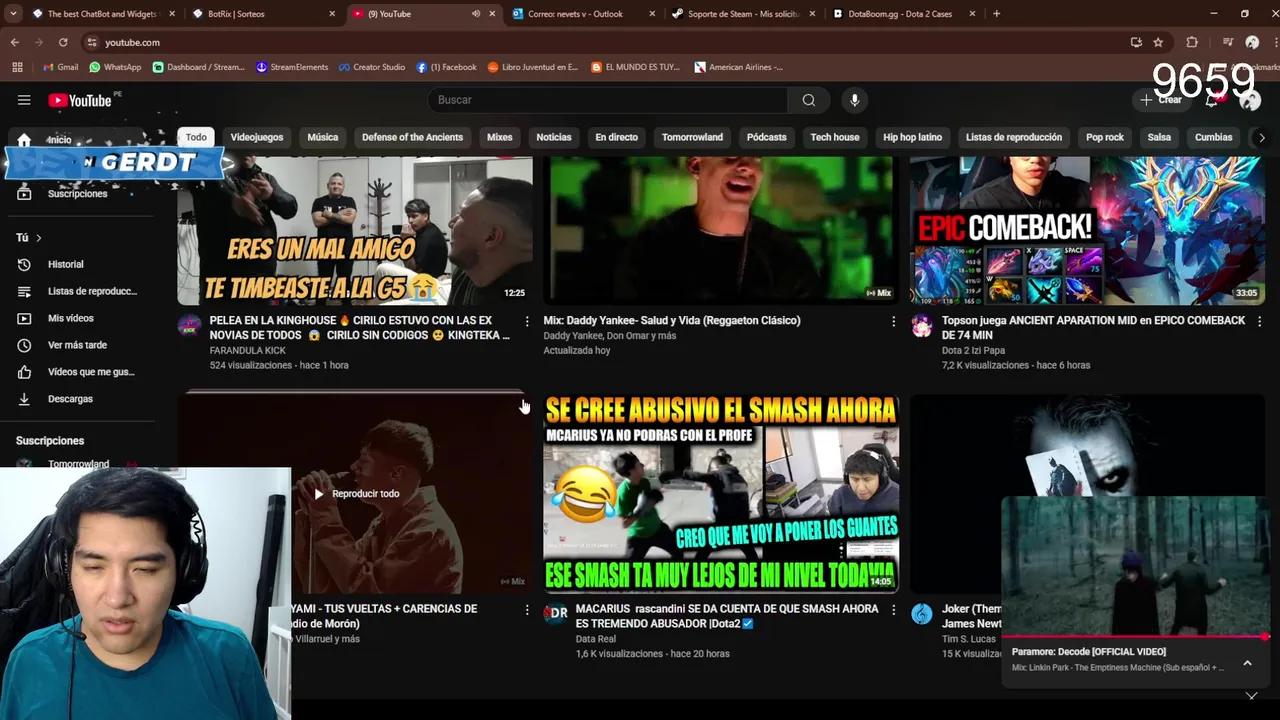Open the YouTube hamburger guide menu

(x=24, y=100)
